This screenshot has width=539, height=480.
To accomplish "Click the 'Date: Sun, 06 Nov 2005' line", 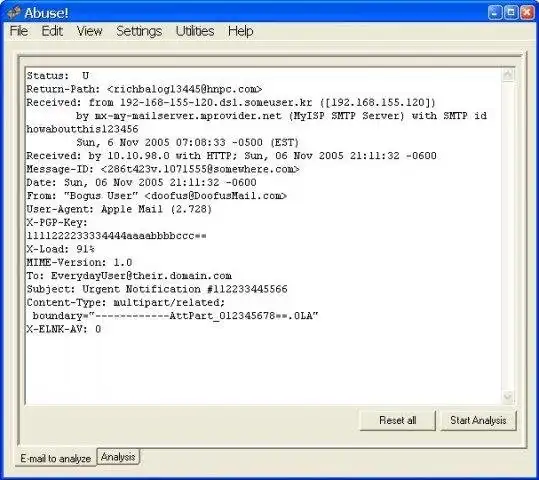I will 141,183.
